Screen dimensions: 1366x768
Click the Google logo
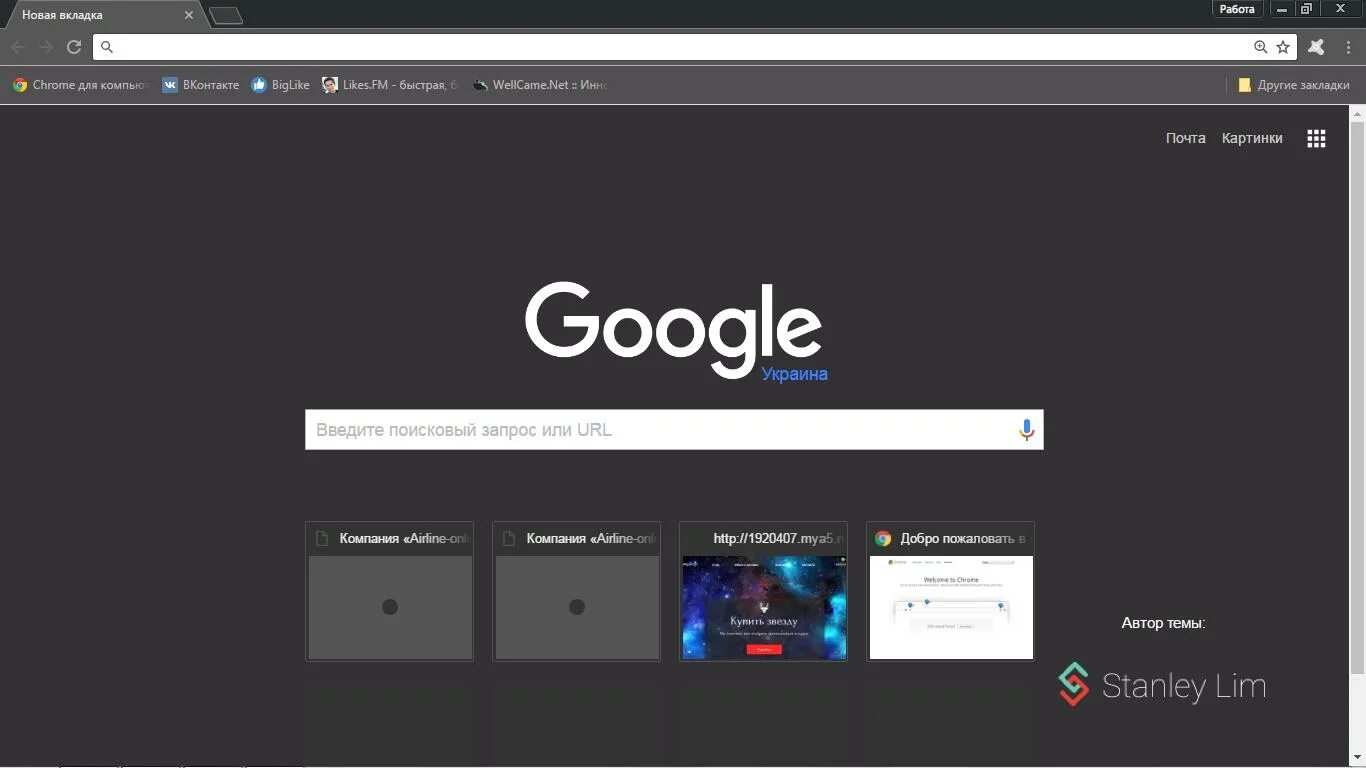(x=674, y=330)
